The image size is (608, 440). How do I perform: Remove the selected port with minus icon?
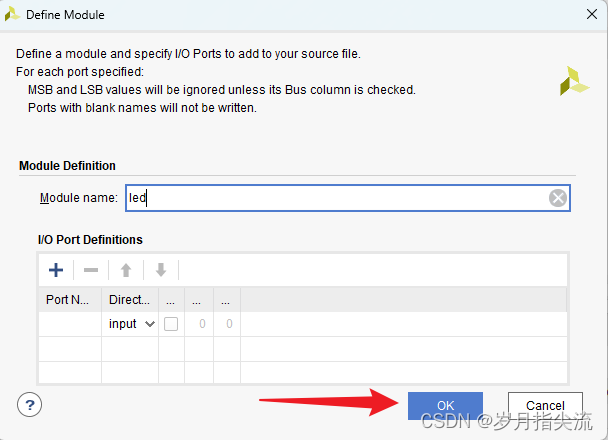90,270
